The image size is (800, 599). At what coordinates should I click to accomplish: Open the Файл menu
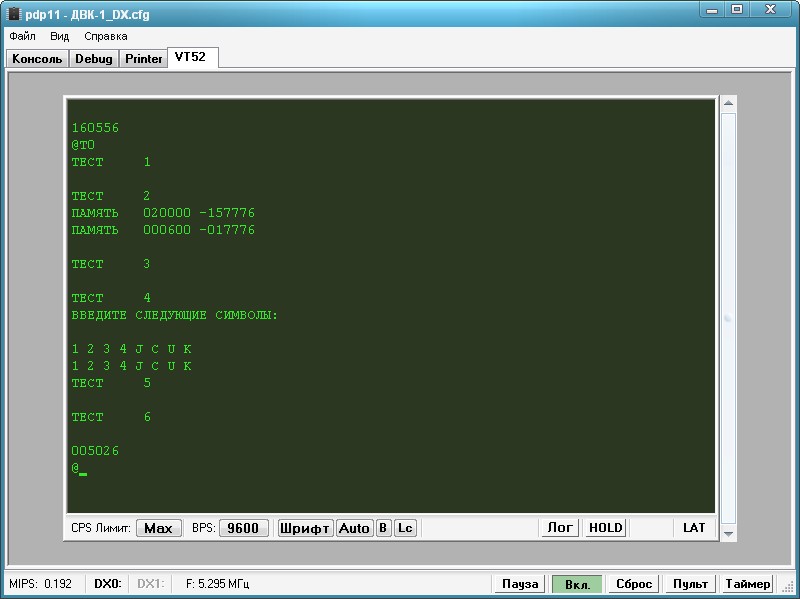[22, 36]
